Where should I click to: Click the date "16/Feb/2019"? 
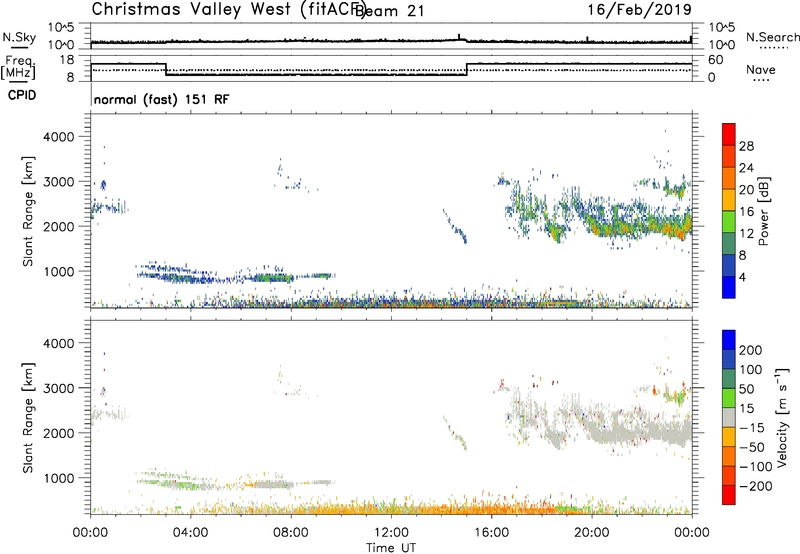639,9
